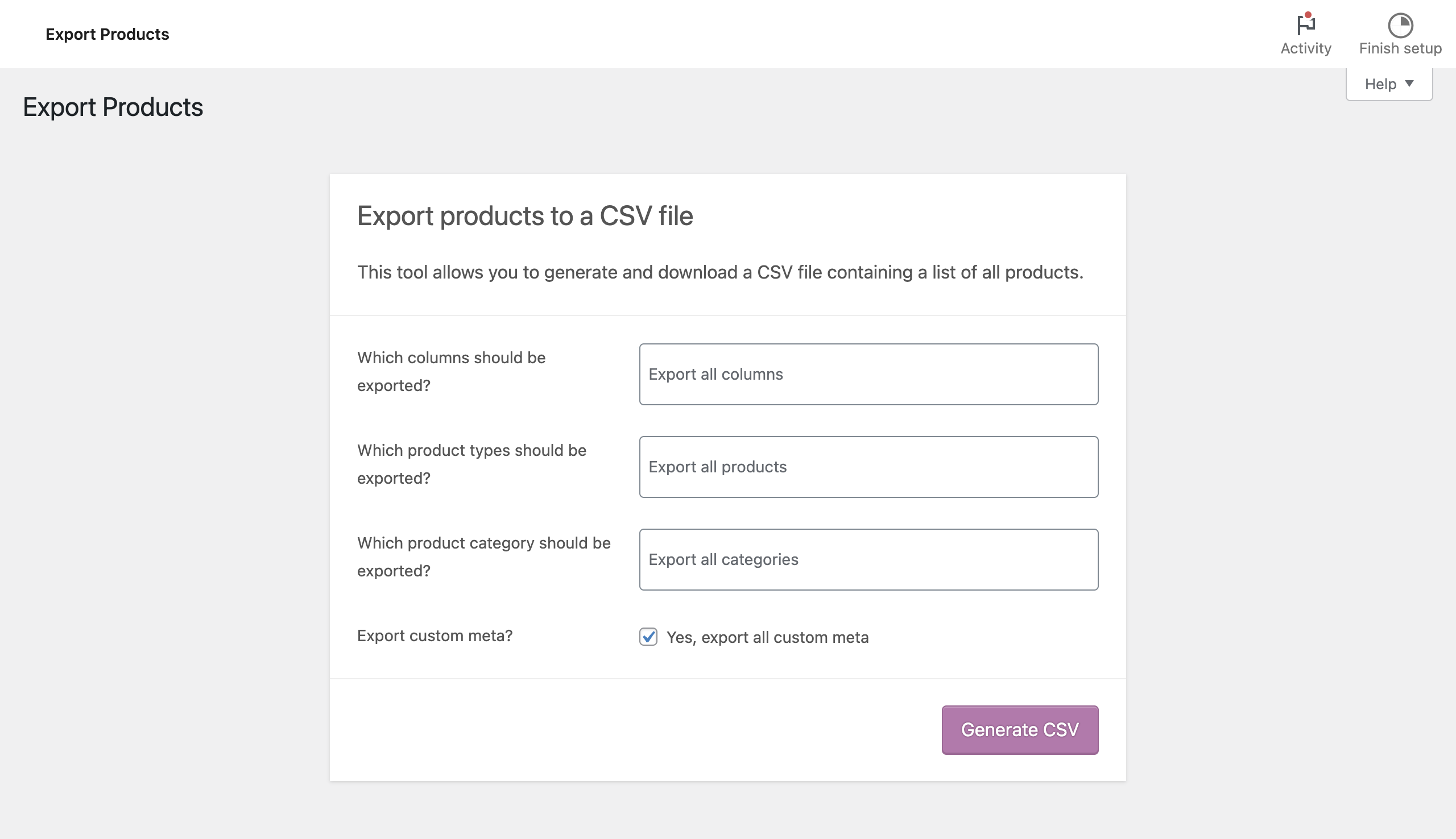Expand the Help dropdown

[x=1388, y=84]
